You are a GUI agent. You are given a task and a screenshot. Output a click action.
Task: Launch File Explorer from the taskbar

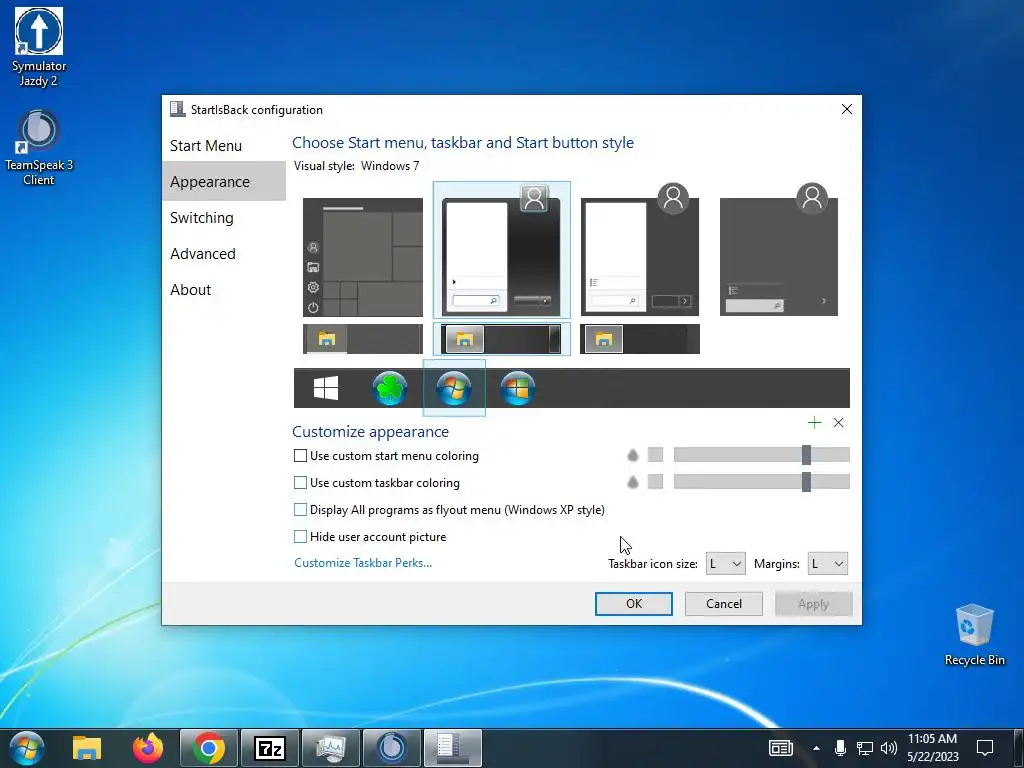[87, 748]
